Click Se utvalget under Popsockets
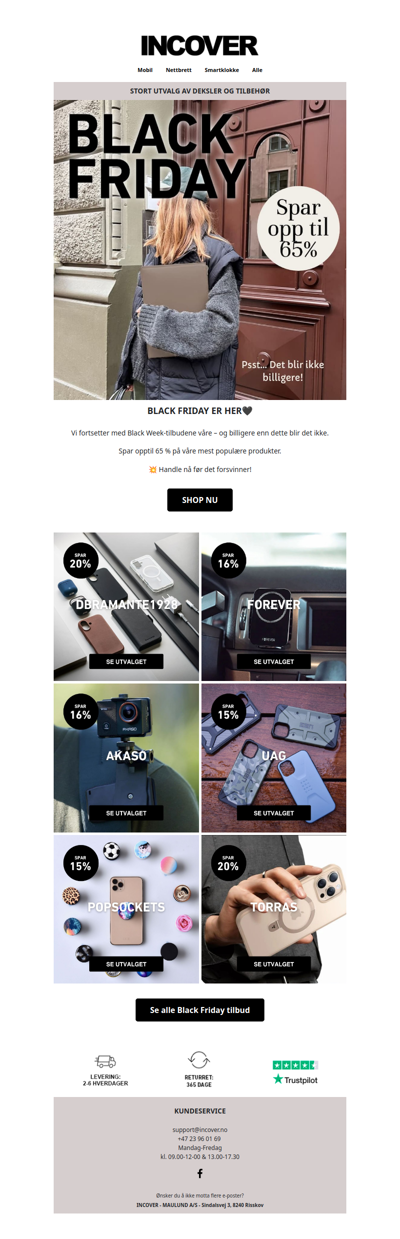This screenshot has height=1239, width=400. pos(126,964)
